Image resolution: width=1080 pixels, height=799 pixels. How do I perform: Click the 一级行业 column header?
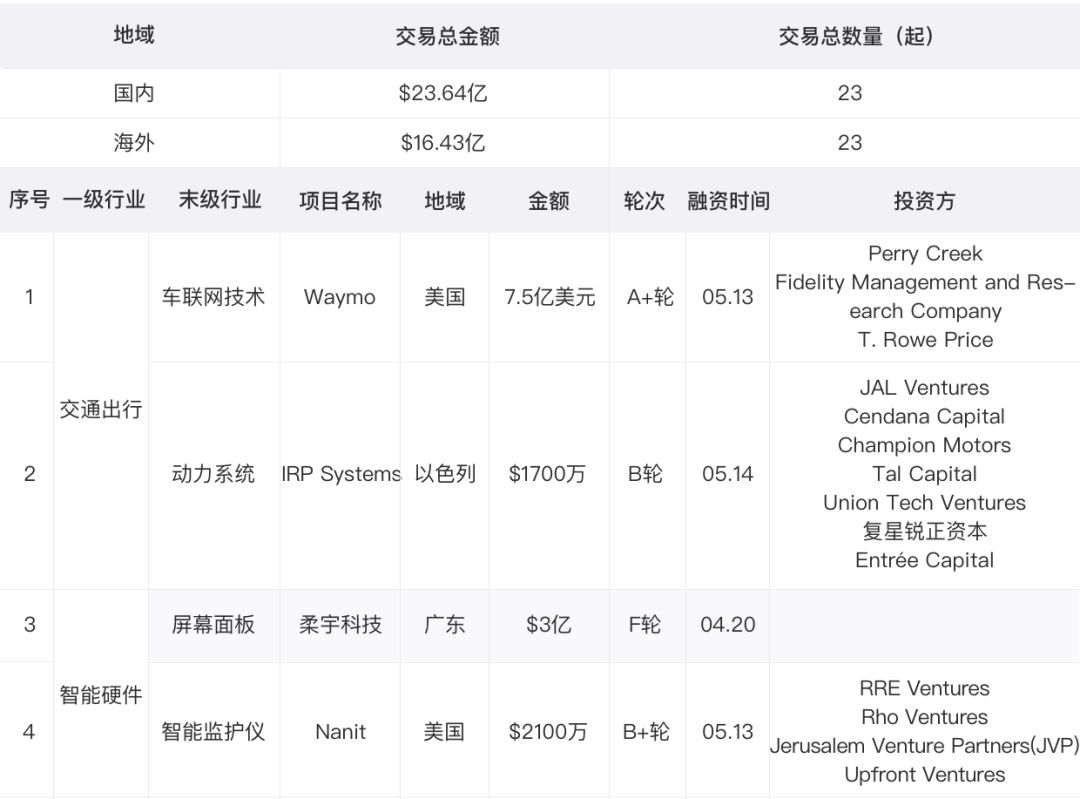tap(104, 200)
